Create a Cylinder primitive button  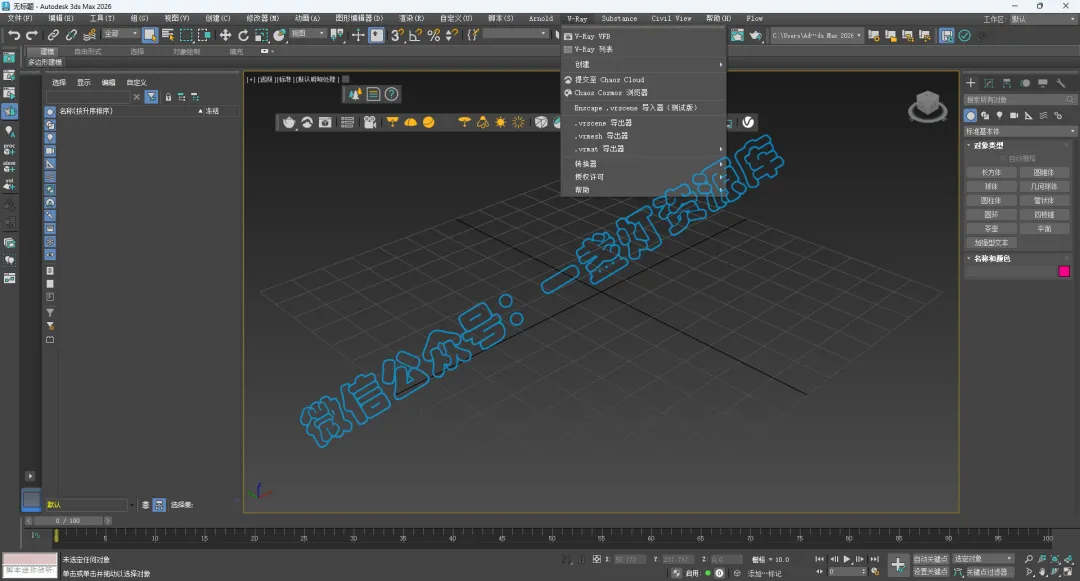pyautogui.click(x=990, y=200)
